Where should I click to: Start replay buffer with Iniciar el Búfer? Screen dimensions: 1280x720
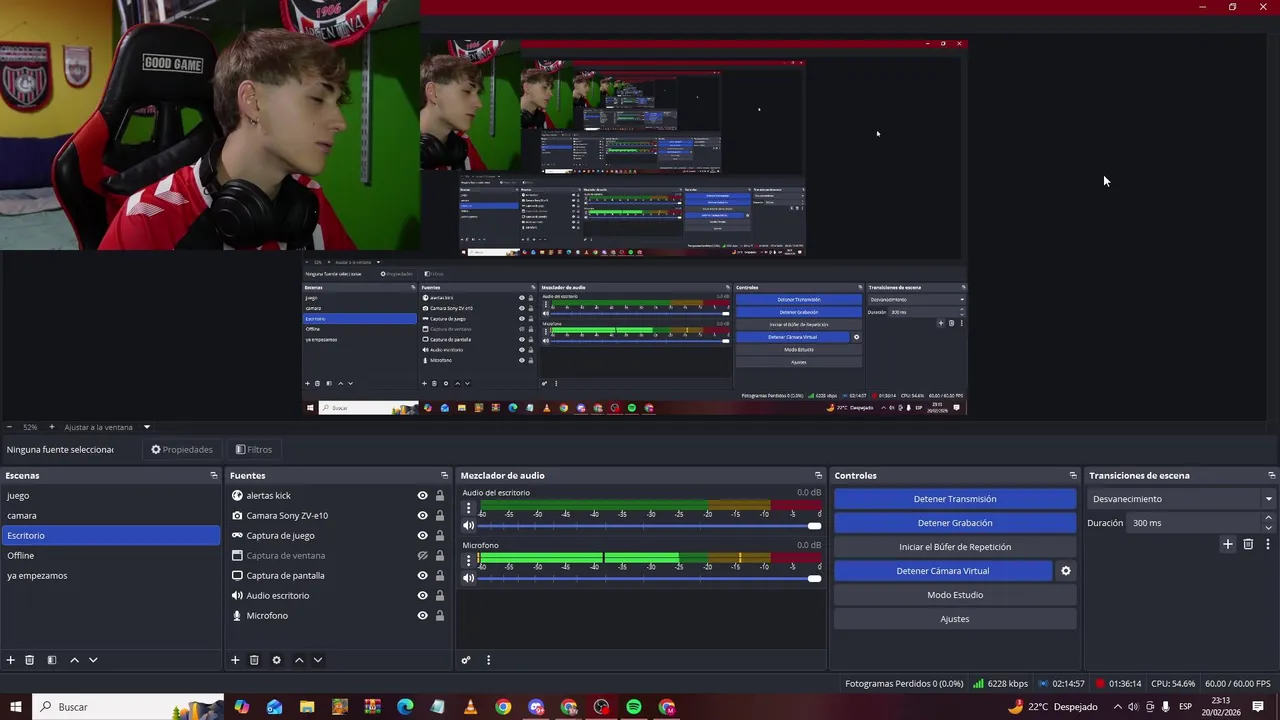[955, 547]
